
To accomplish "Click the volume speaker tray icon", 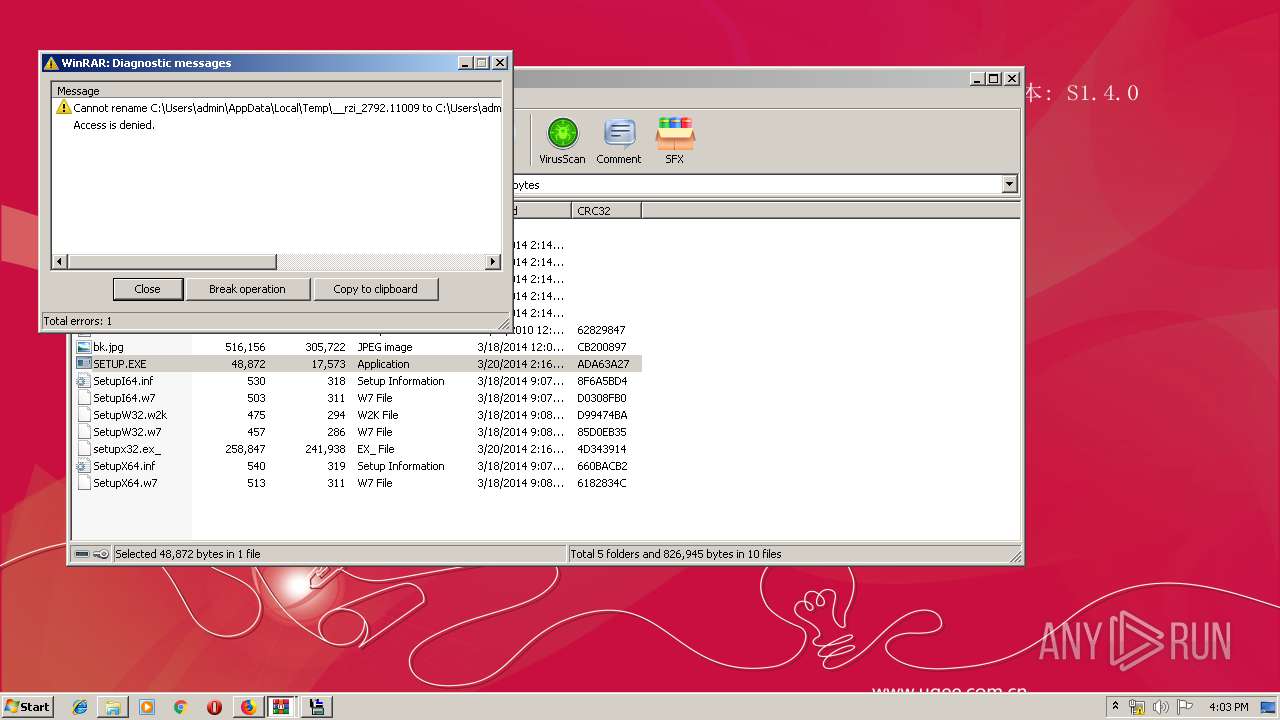I will coord(1160,707).
